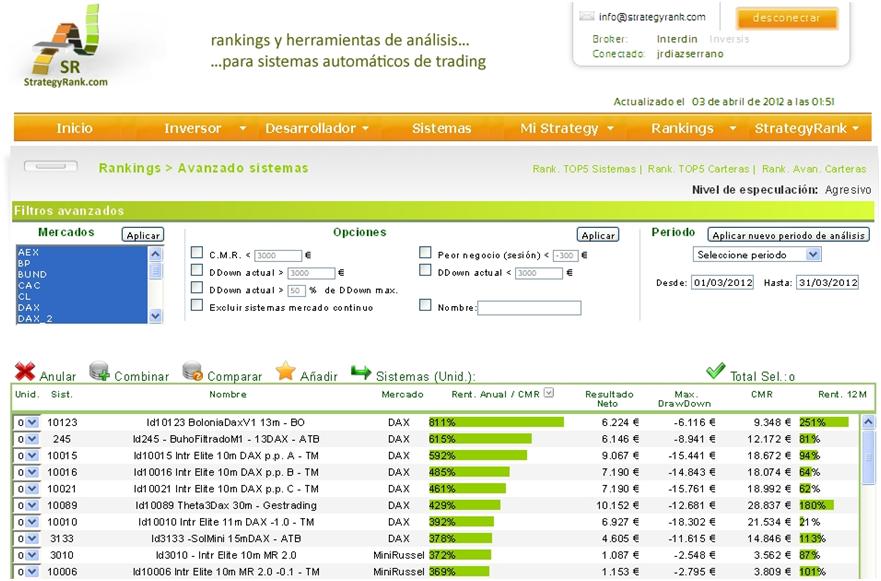The height and width of the screenshot is (581, 881).
Task: Click the sort icon next to Rent. Anual / CMR
Action: click(549, 393)
